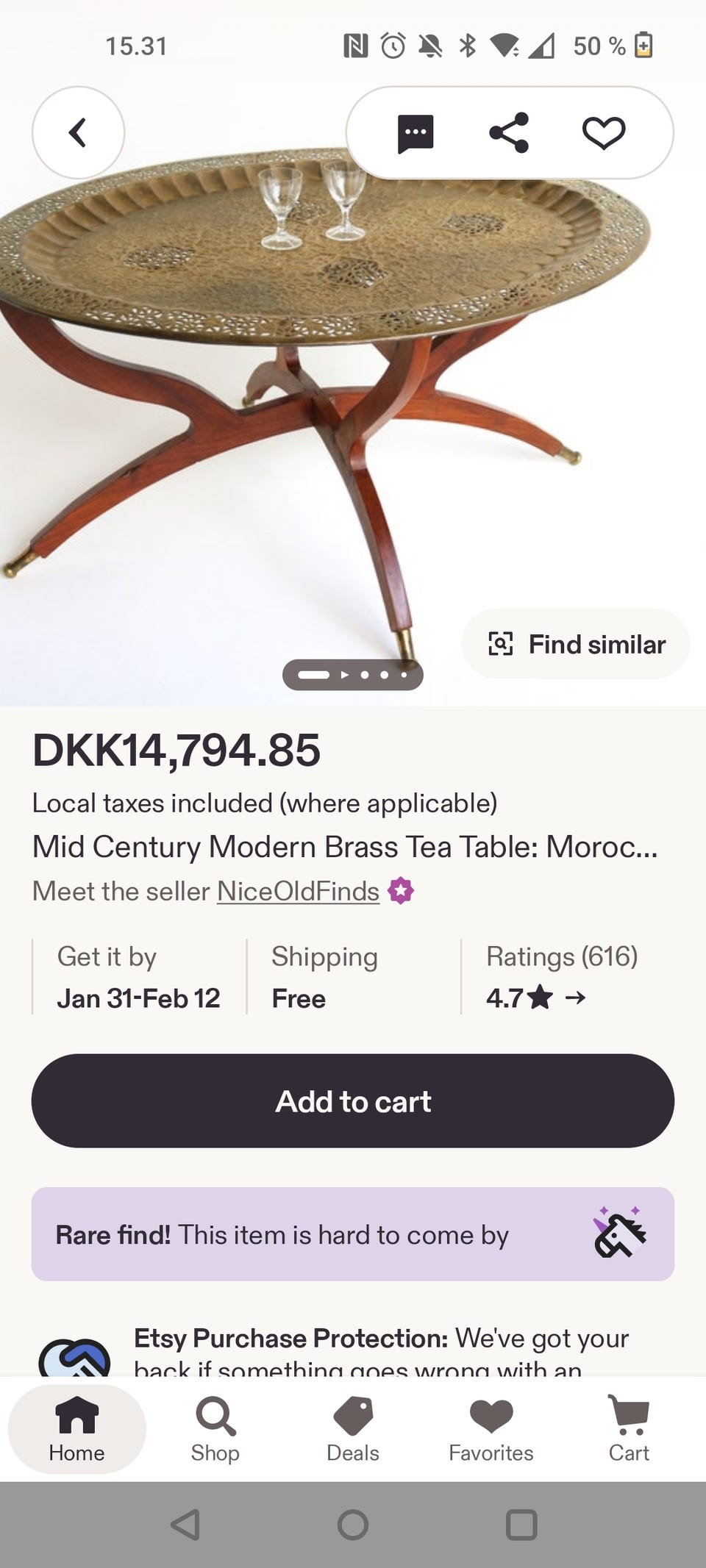706x1568 pixels.
Task: Tap Android back navigation button
Action: pyautogui.click(x=185, y=1525)
